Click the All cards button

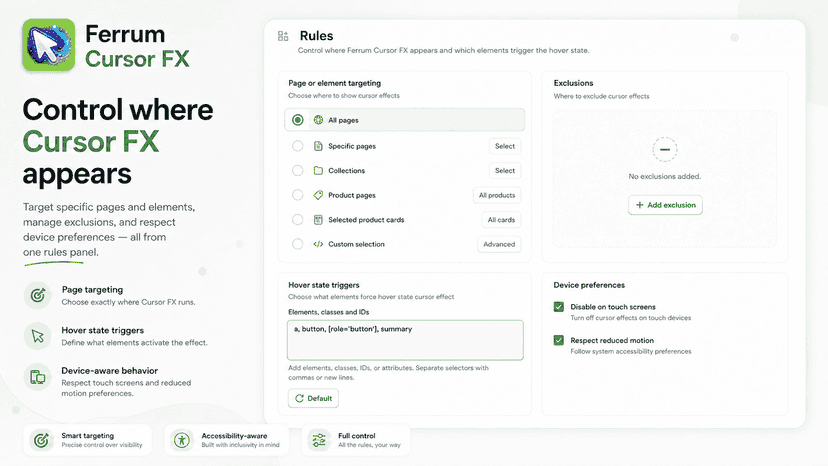pyautogui.click(x=501, y=220)
